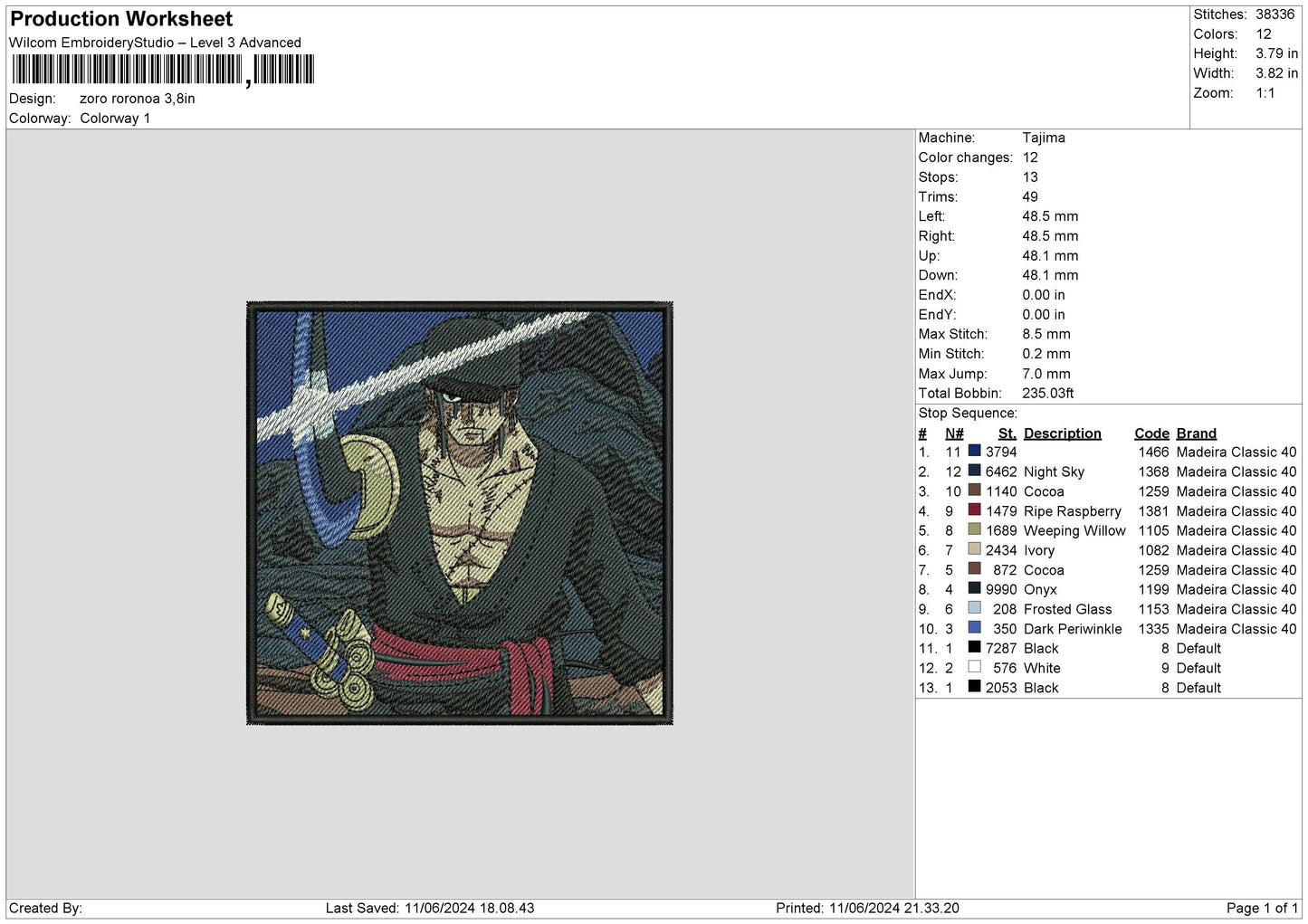
Task: Click the Stop Sequence heading
Action: pyautogui.click(x=968, y=414)
